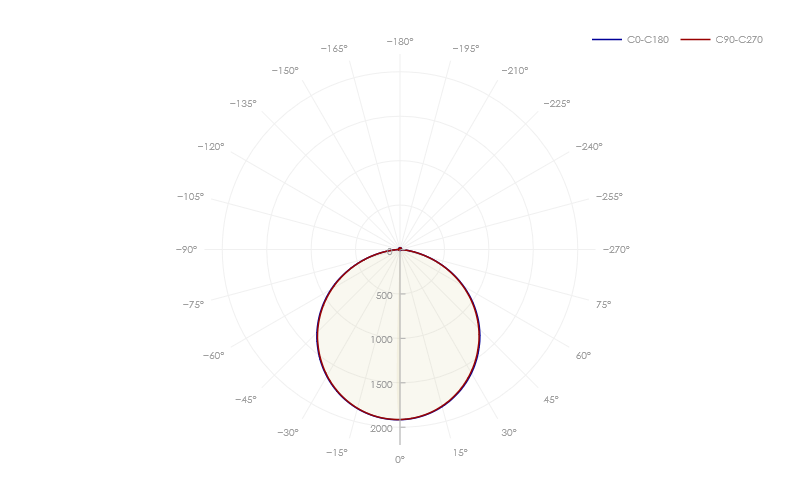Select the 75° angle label
Screen dimensions: 800x500
pos(603,304)
